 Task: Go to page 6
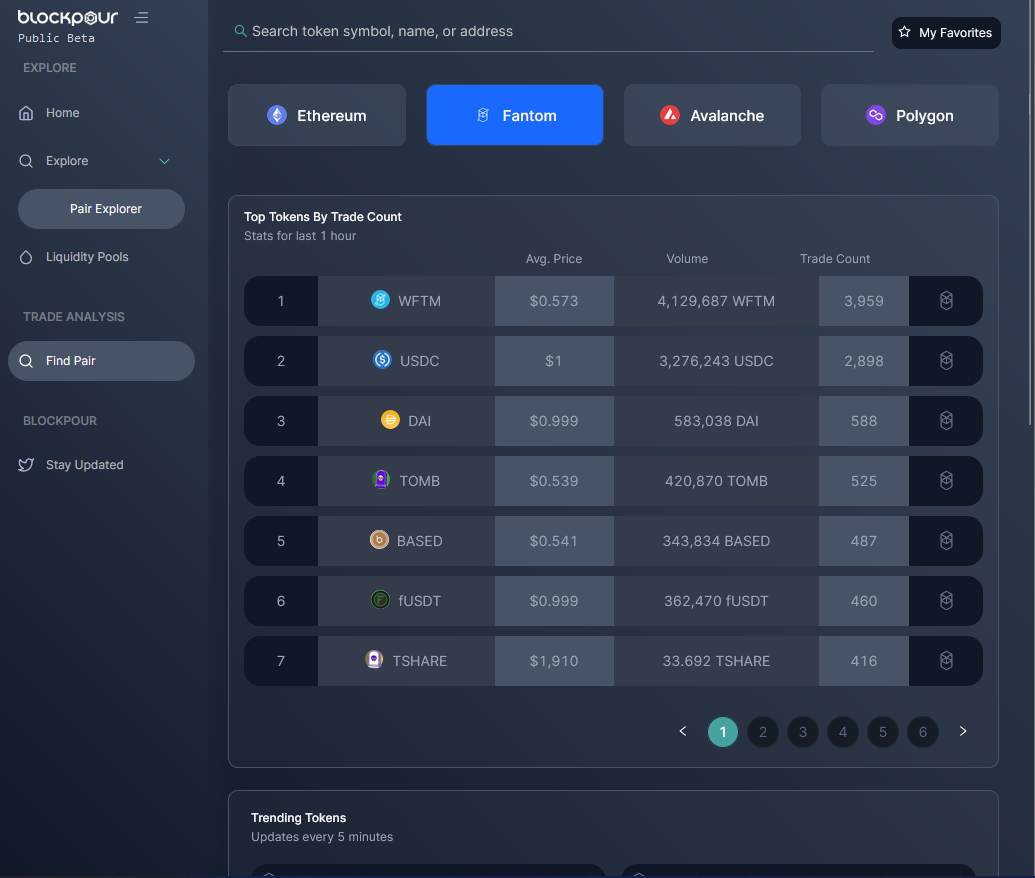923,732
